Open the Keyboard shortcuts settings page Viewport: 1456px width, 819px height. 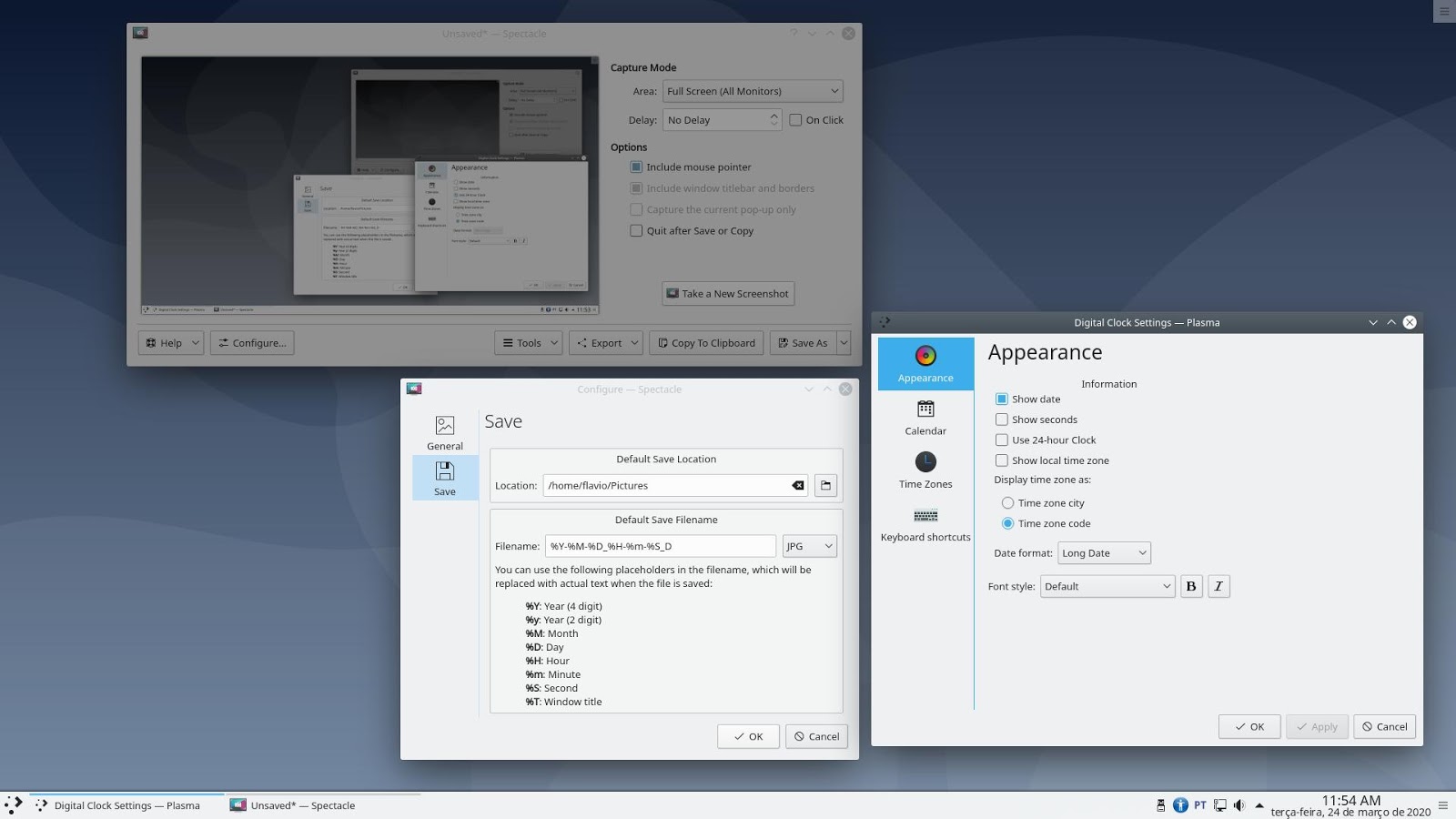point(925,523)
